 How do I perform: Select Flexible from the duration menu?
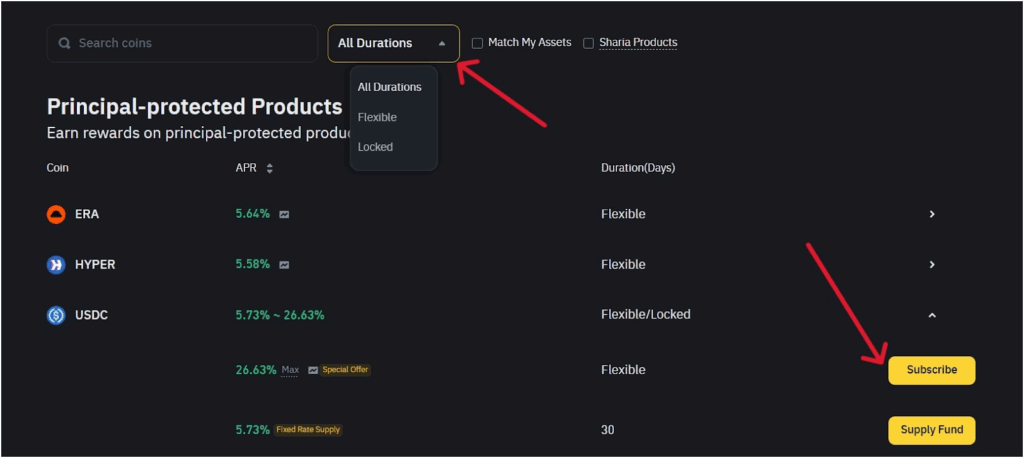tap(377, 117)
